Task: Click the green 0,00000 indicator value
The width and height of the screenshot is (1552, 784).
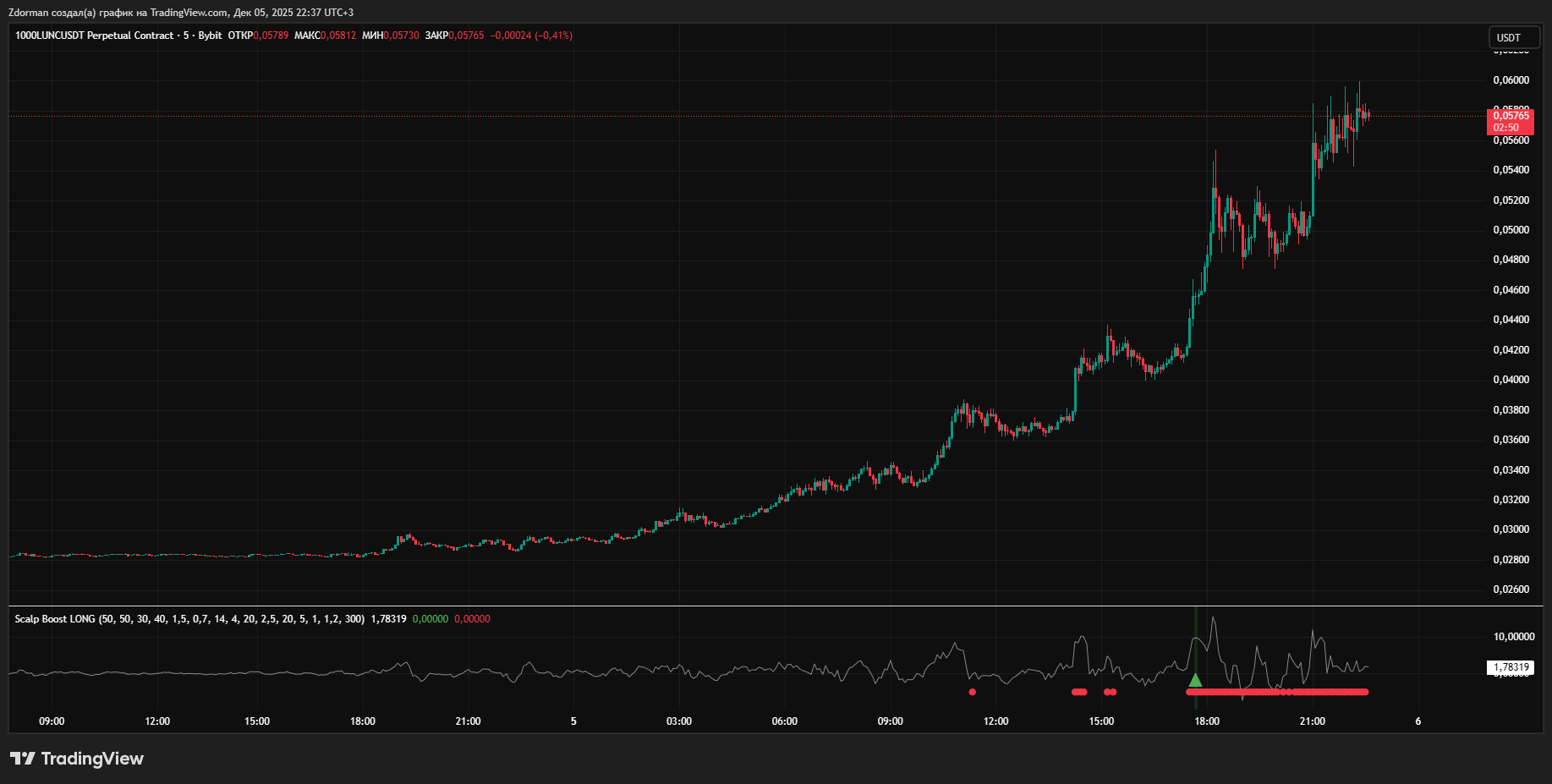Action: [431, 619]
